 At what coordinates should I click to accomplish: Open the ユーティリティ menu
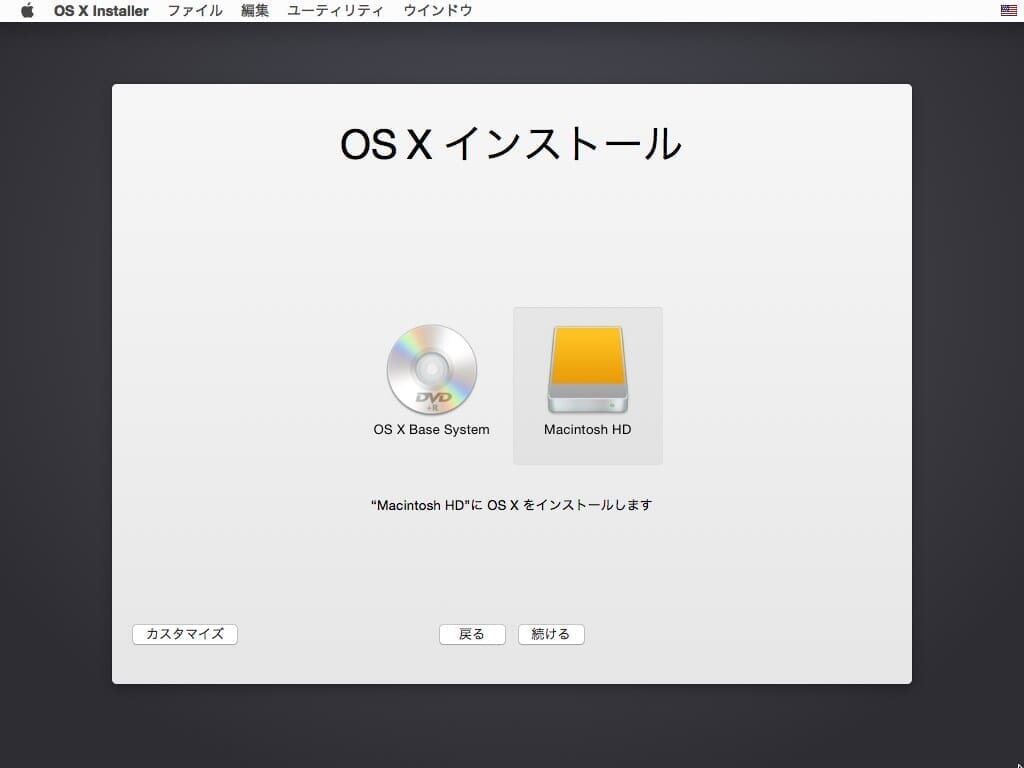pyautogui.click(x=335, y=11)
